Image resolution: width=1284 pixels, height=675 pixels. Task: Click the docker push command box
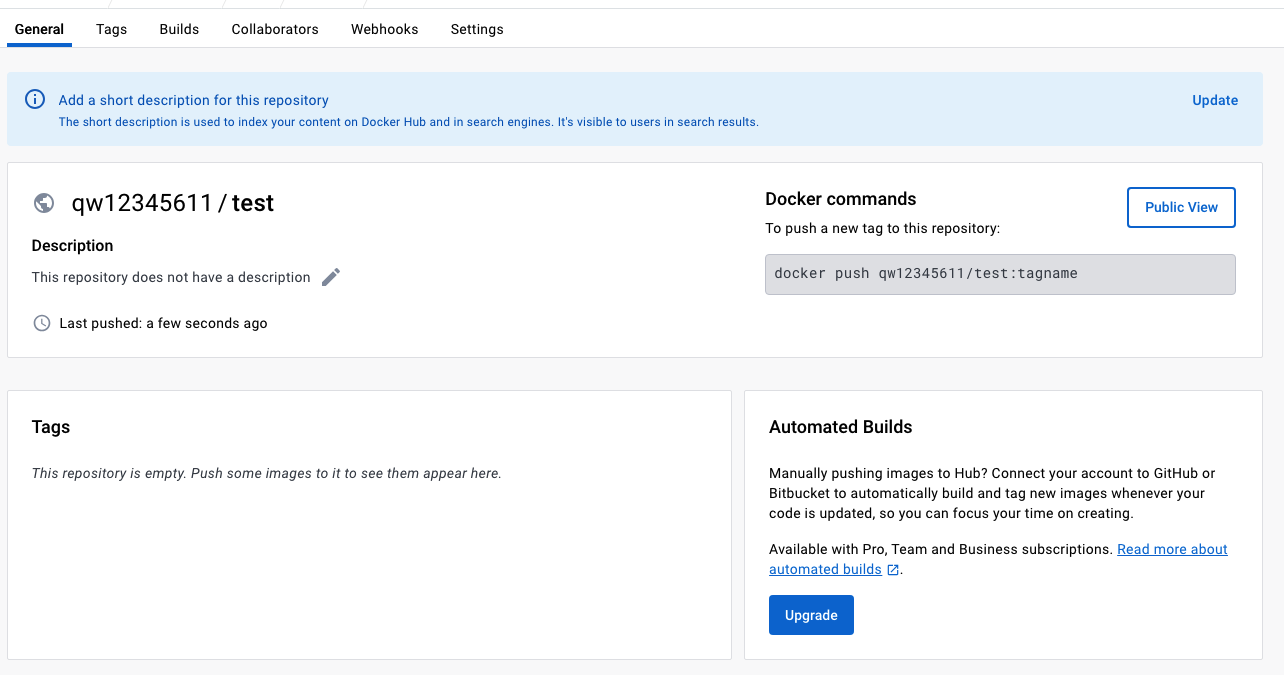click(1000, 274)
